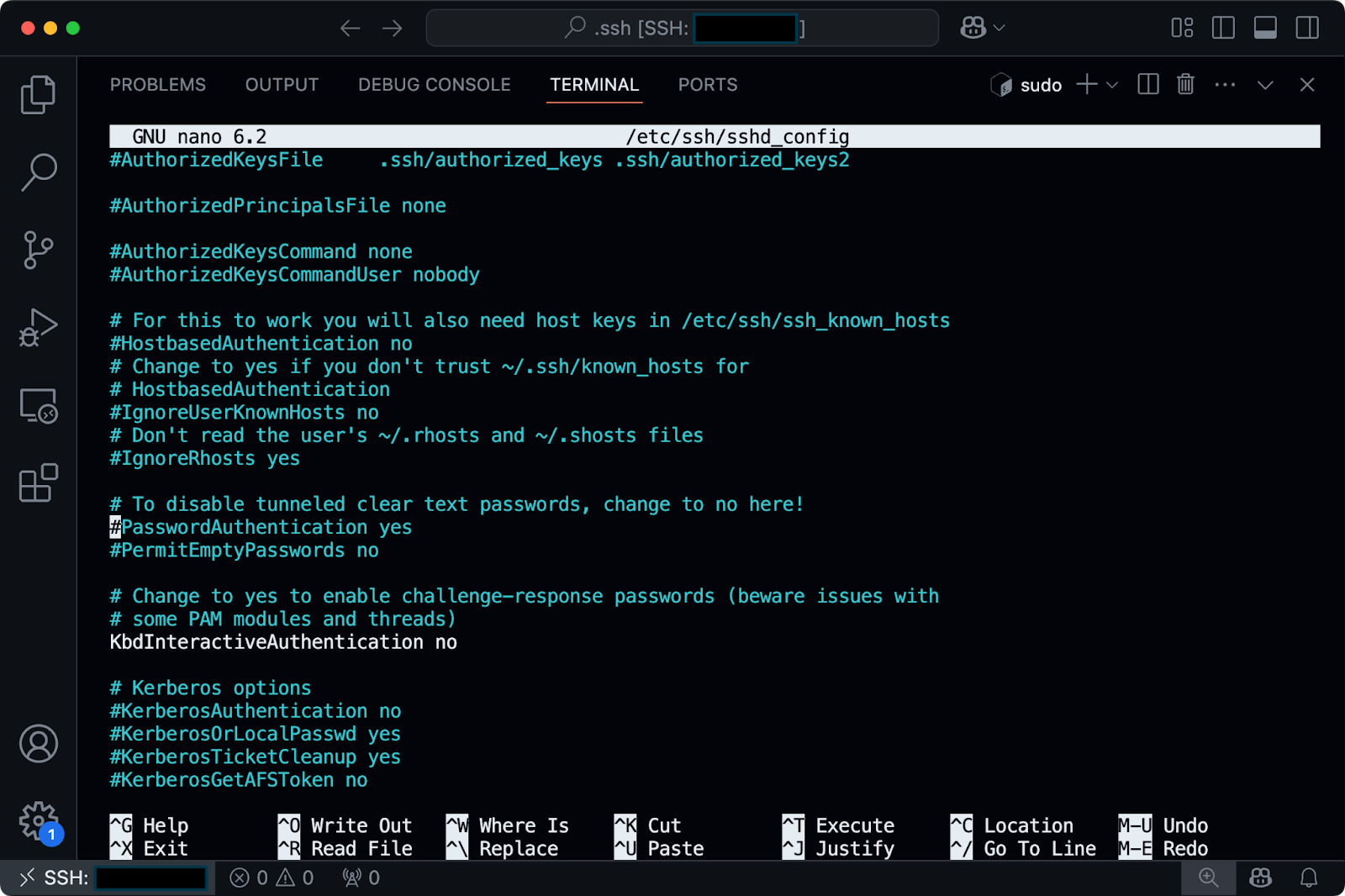
Task: Split the terminal
Action: tap(1148, 84)
